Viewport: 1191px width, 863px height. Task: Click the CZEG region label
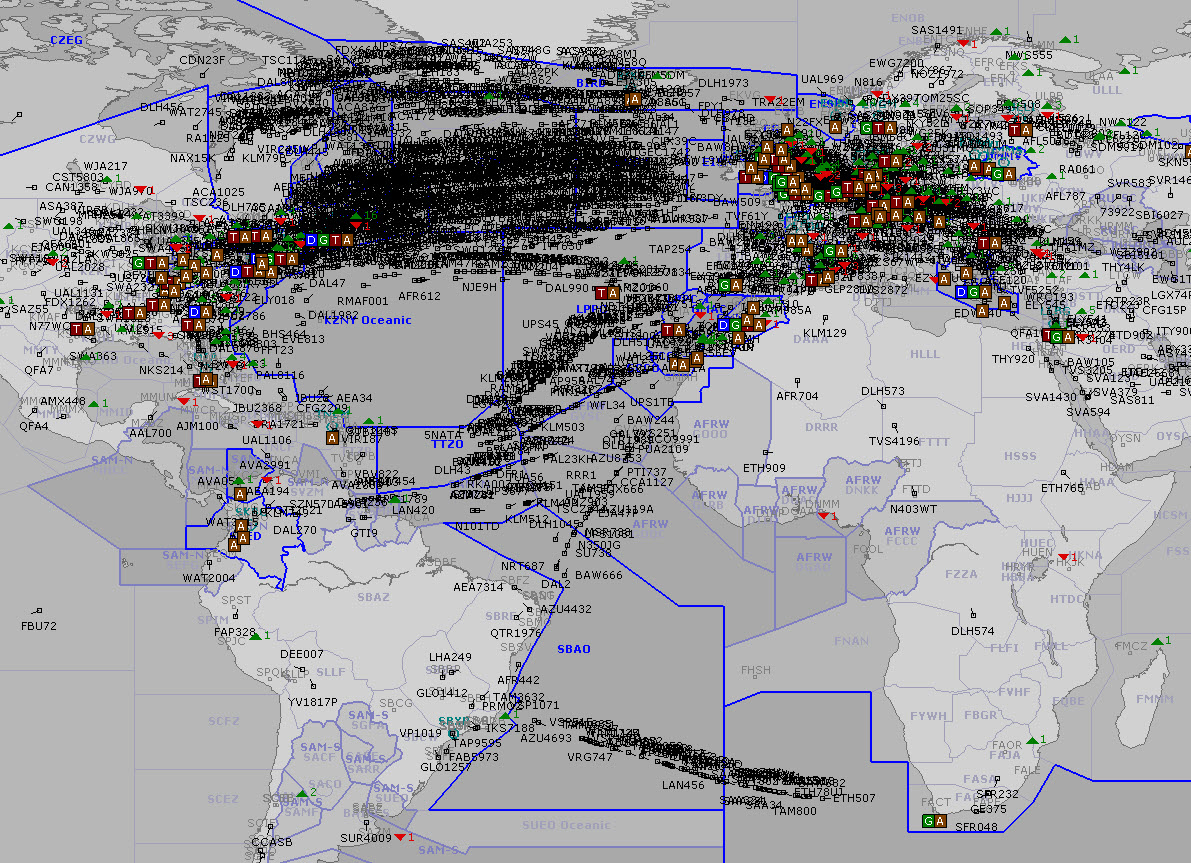click(67, 39)
